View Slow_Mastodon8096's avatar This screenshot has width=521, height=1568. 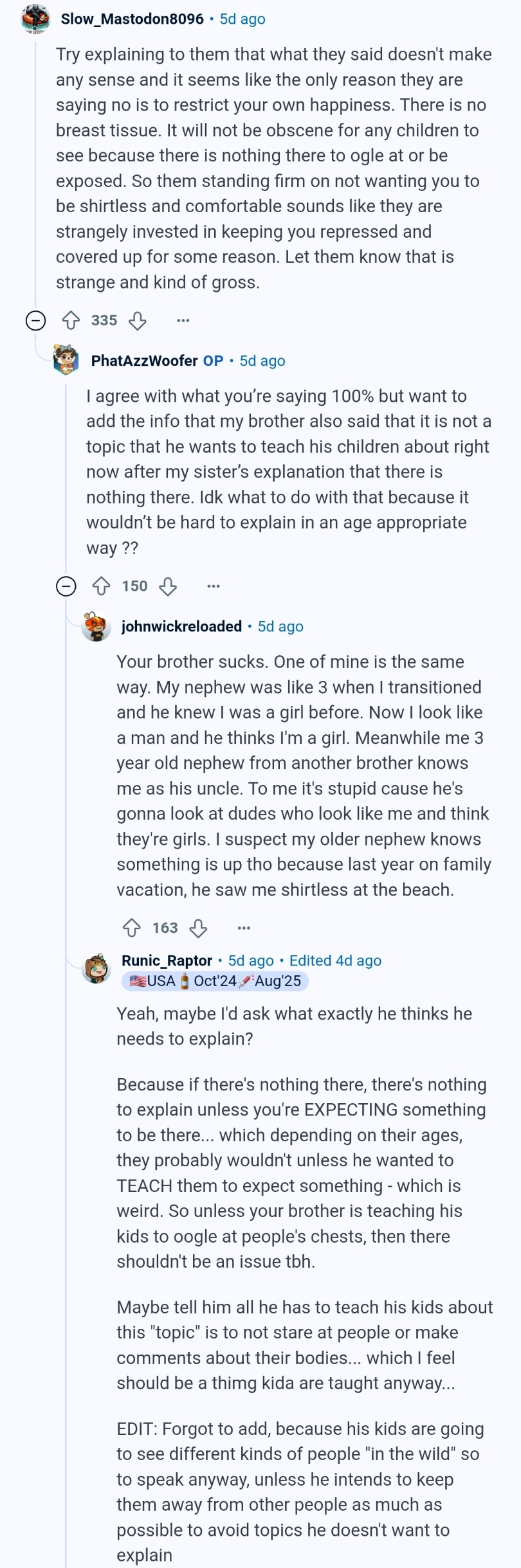tap(35, 19)
